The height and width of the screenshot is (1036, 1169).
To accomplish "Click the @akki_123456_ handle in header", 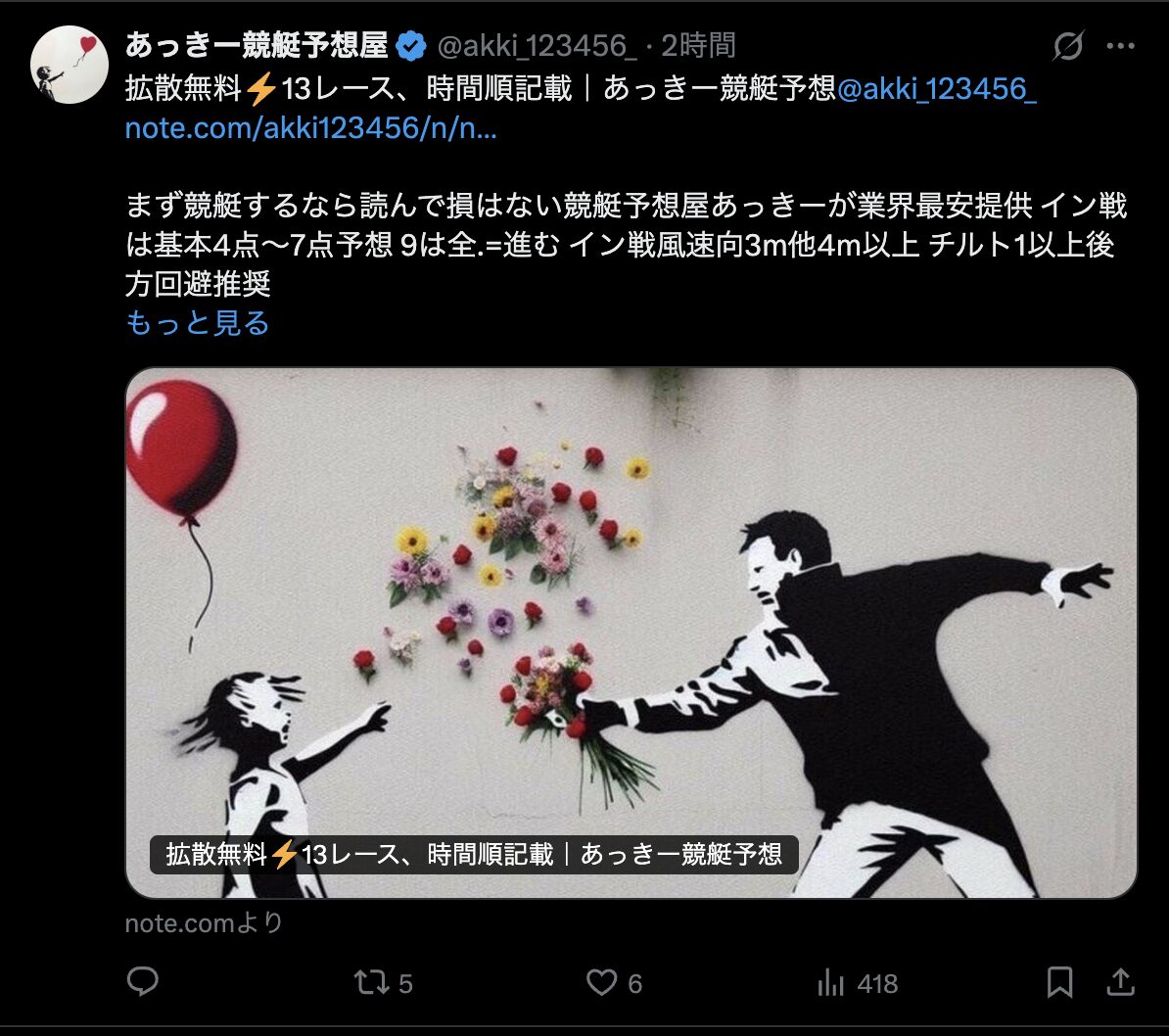I will pyautogui.click(x=537, y=46).
